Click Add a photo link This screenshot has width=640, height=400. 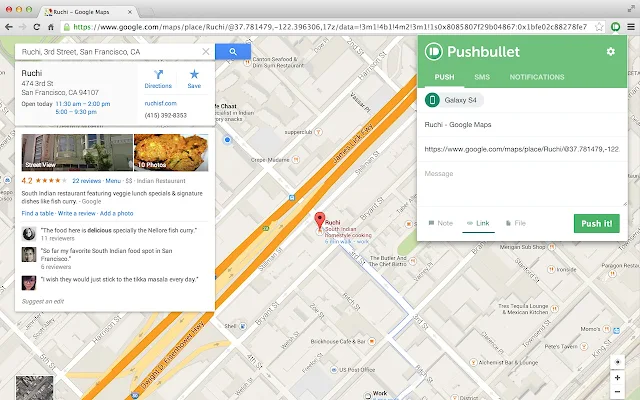(116, 213)
